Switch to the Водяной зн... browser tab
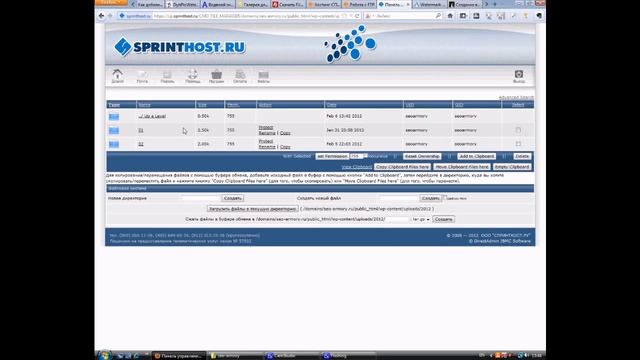640x360 pixels. coord(218,4)
